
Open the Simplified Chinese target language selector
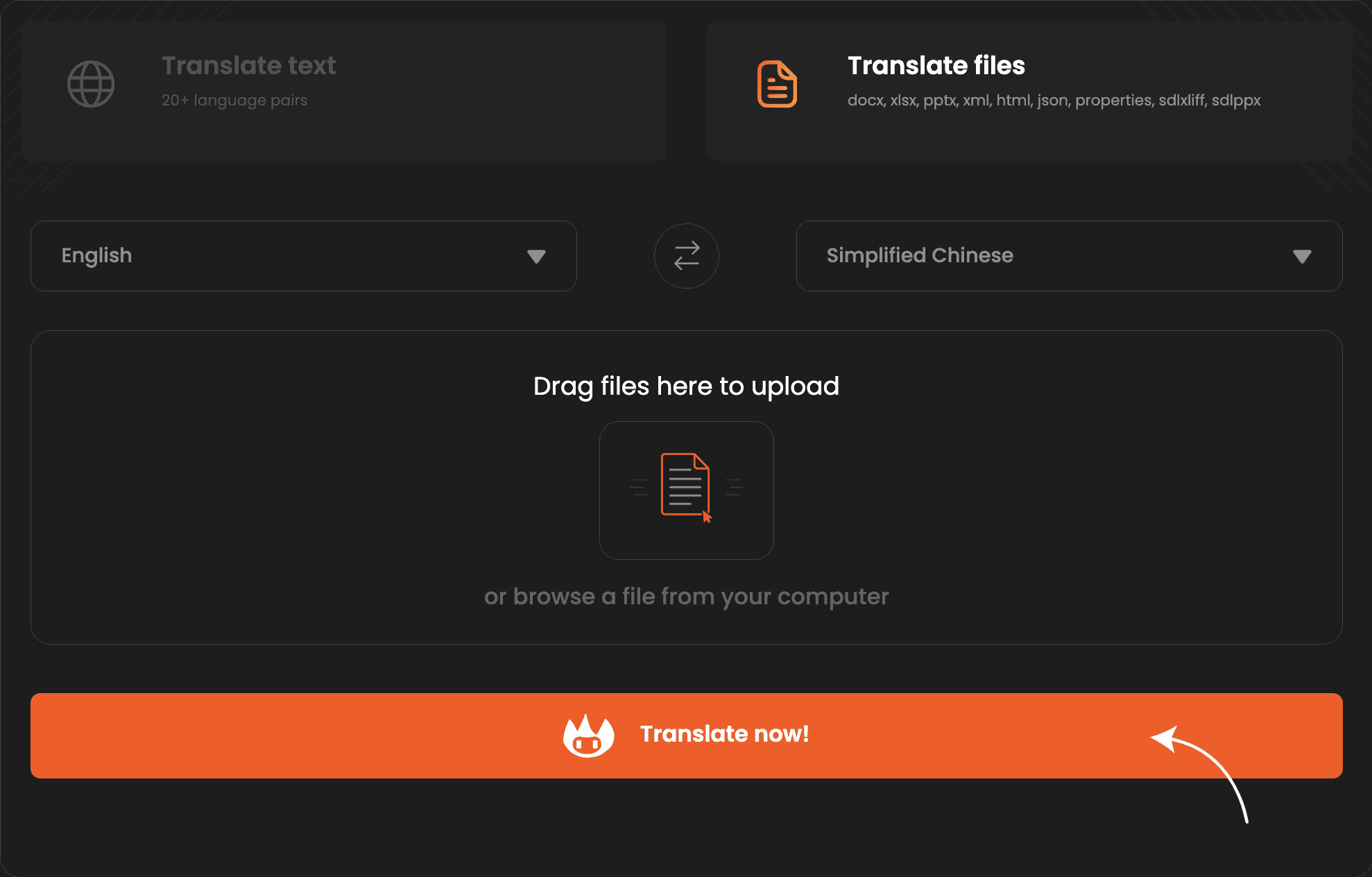point(1040,256)
